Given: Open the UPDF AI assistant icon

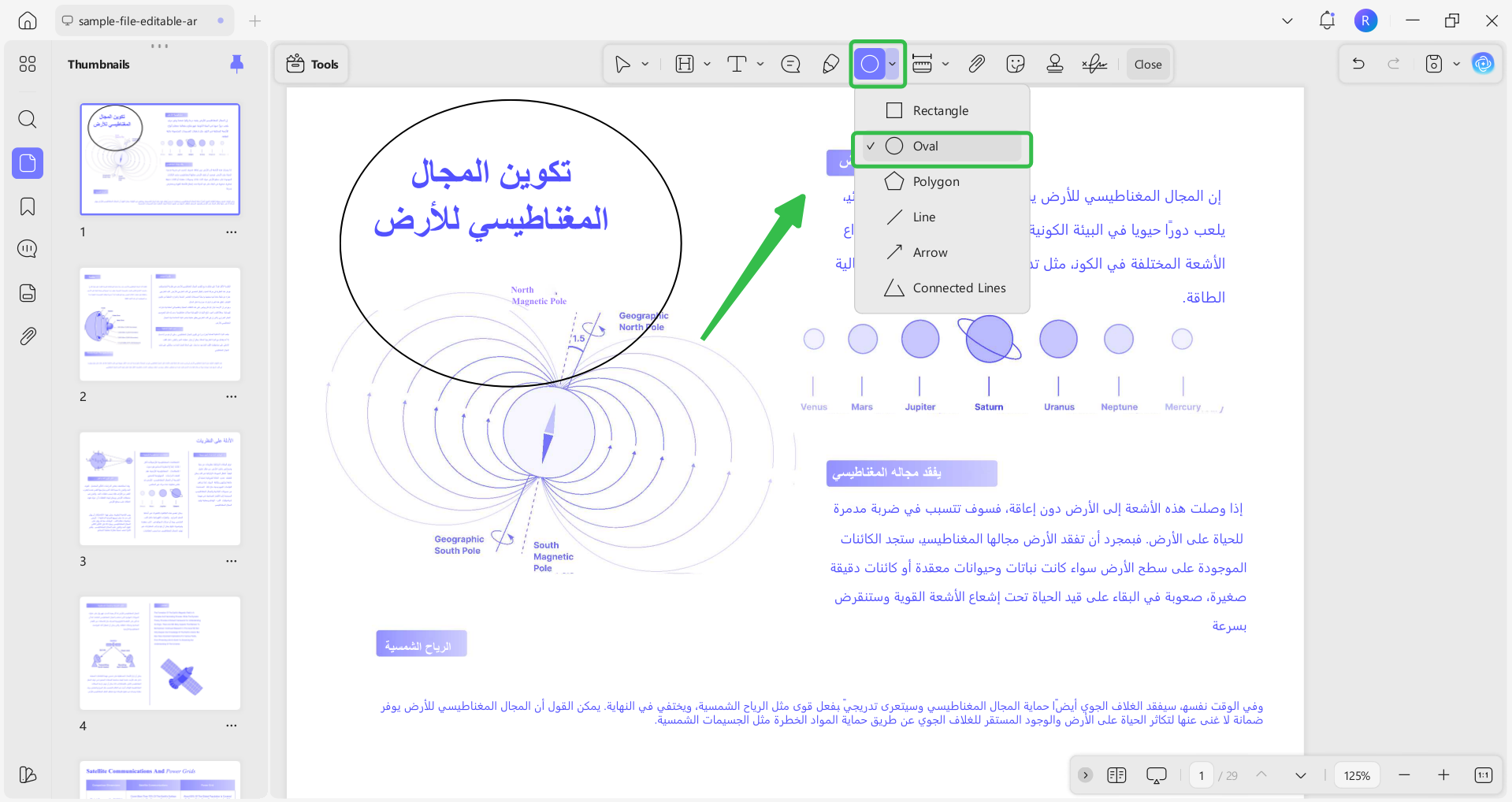Looking at the screenshot, I should 1483,64.
